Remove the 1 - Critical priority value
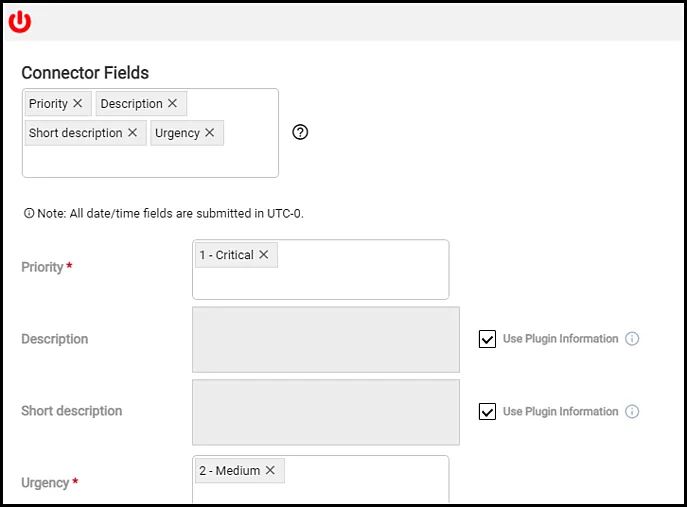687x507 pixels. click(x=263, y=255)
